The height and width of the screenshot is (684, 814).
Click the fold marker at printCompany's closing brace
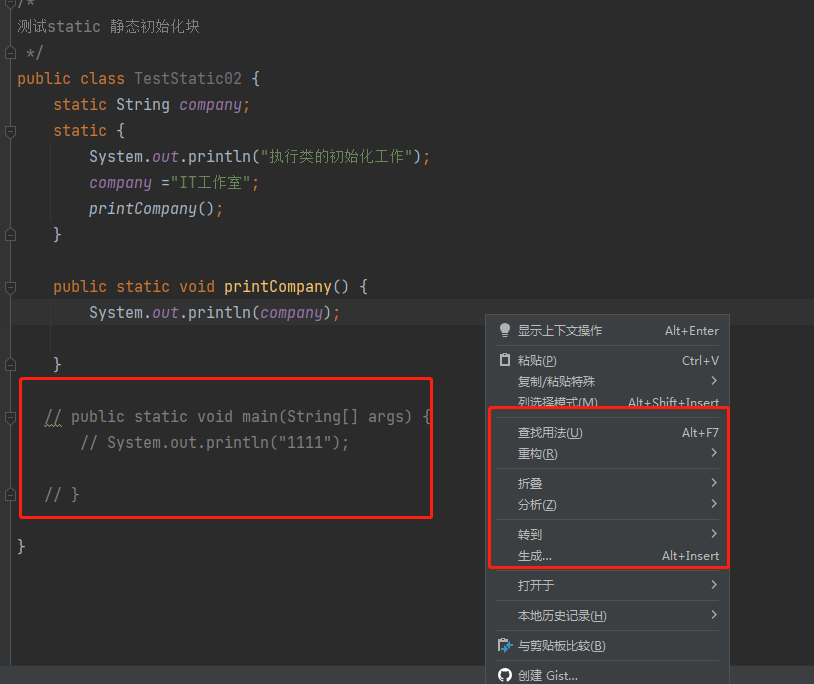pos(10,365)
